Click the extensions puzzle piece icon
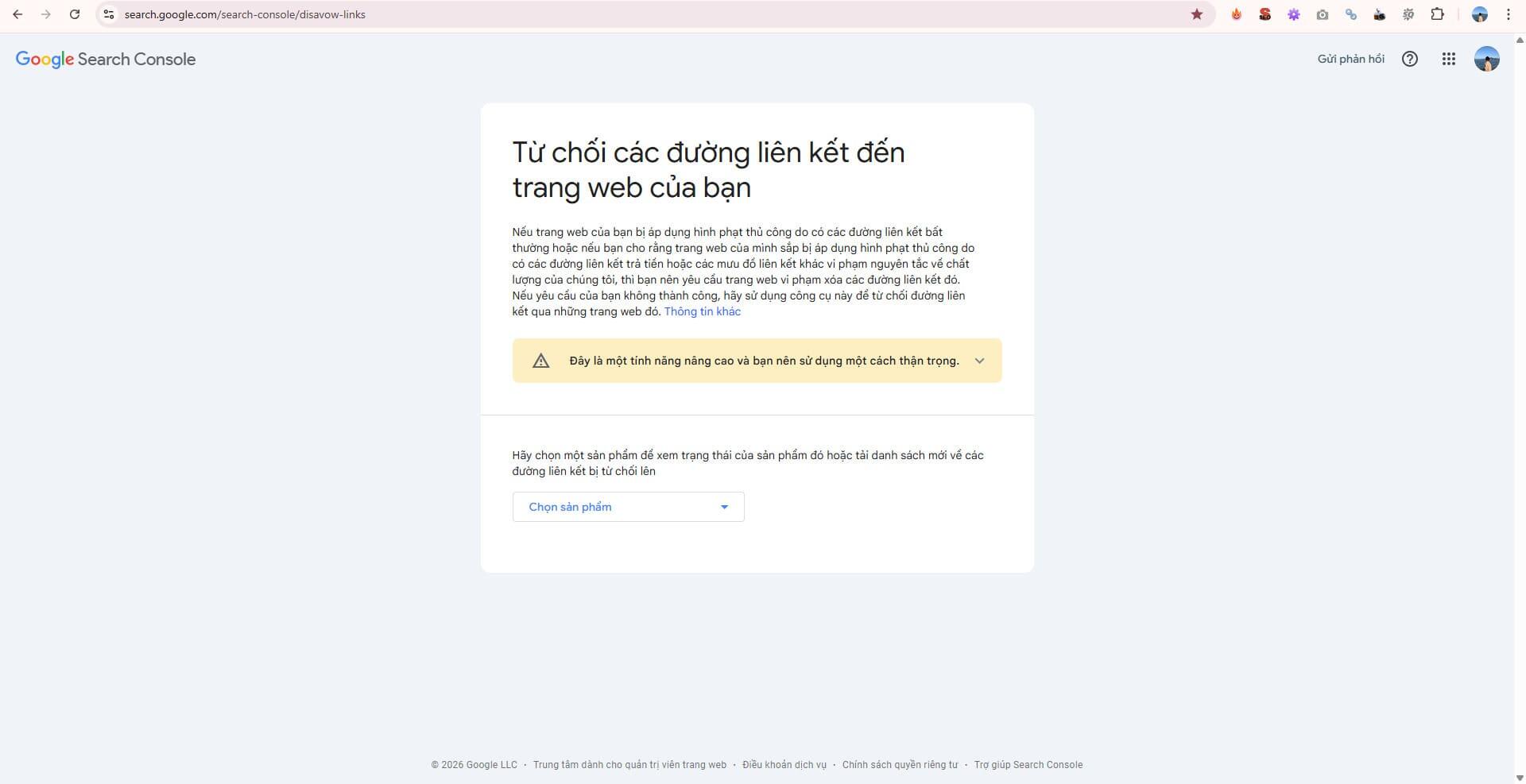This screenshot has height=784, width=1526. (x=1437, y=14)
